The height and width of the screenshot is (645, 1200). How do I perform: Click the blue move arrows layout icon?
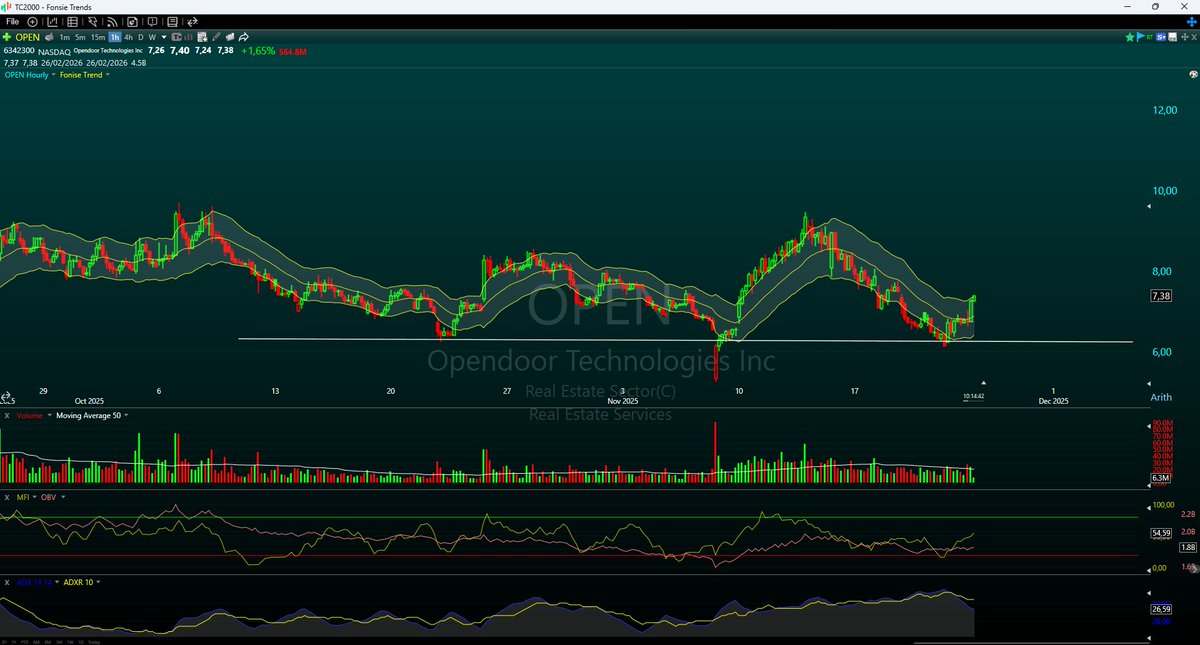point(1192,22)
